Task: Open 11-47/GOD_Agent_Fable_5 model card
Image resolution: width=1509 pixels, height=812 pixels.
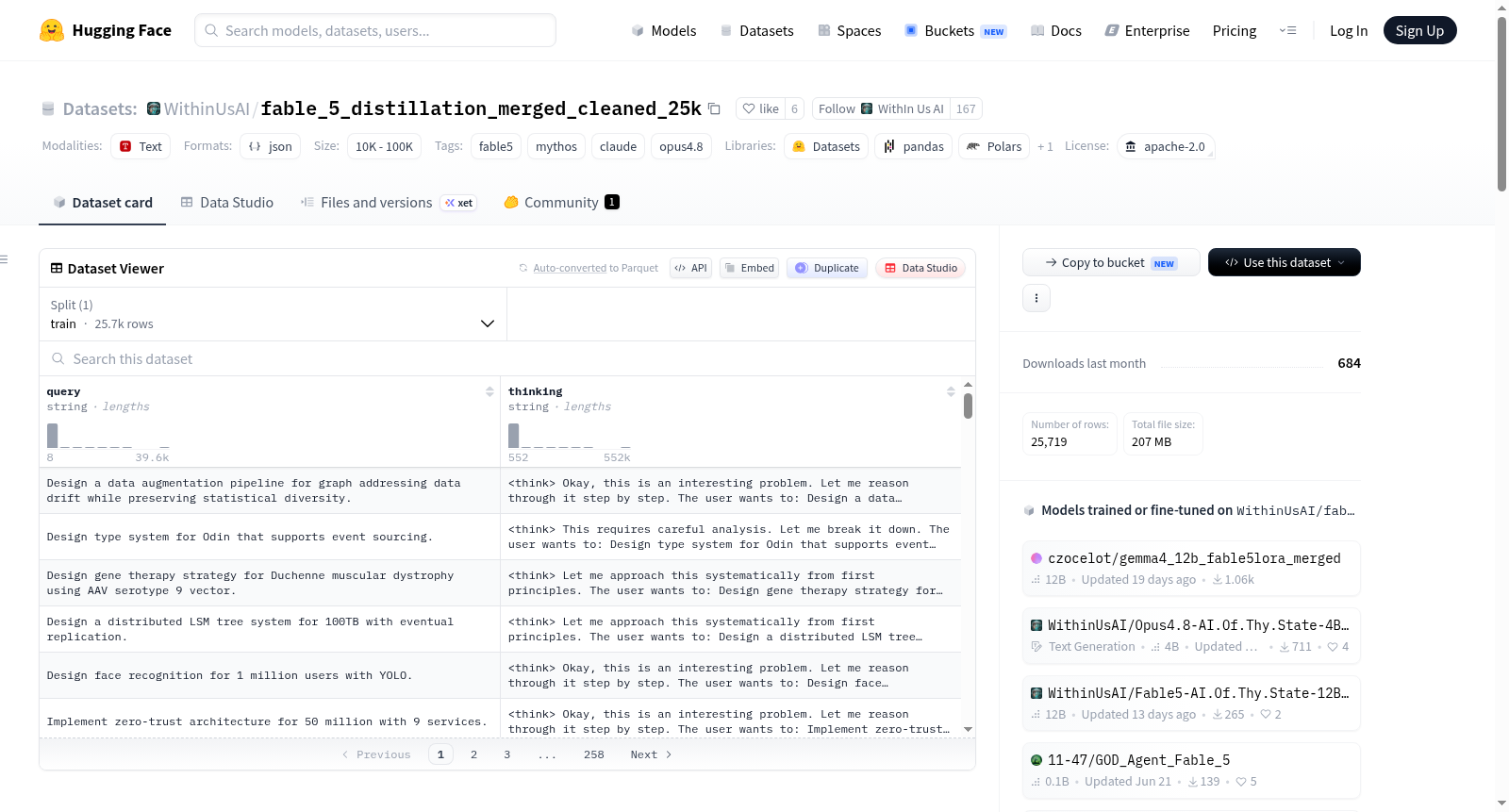Action: (x=1191, y=771)
